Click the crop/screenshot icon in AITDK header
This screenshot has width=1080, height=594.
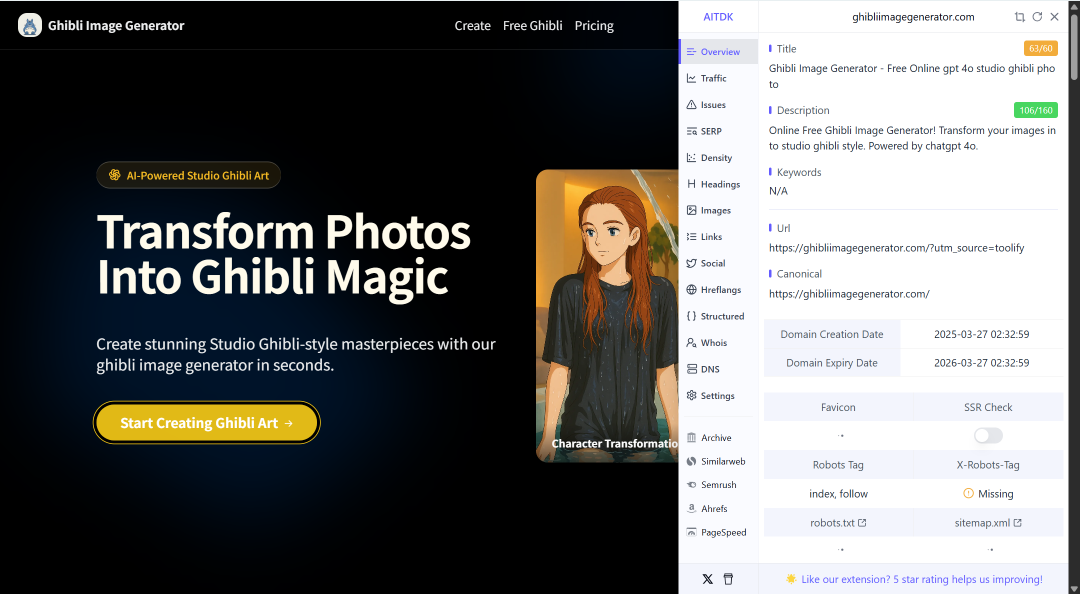(1019, 17)
